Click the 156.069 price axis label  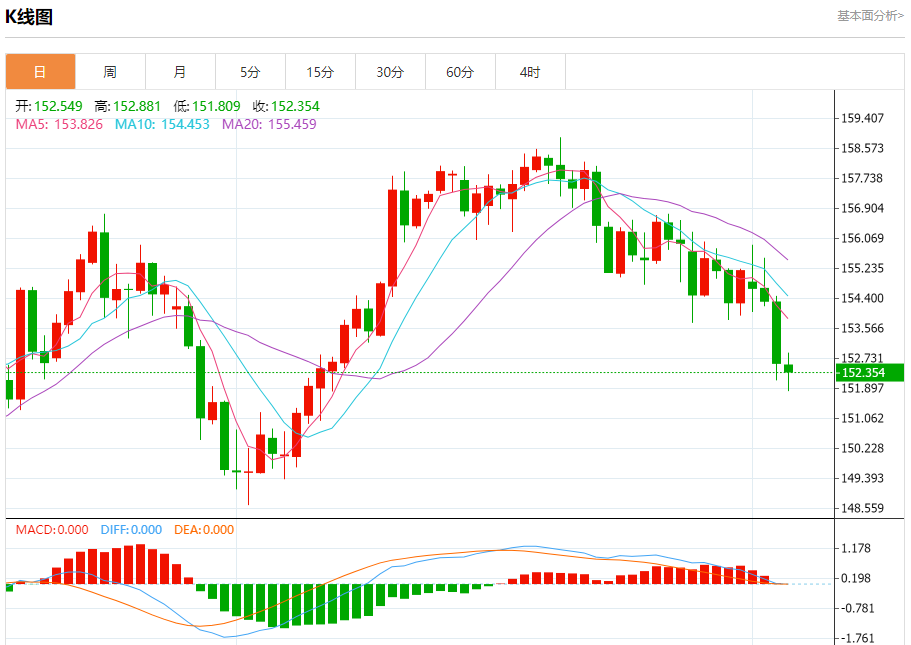(x=862, y=238)
